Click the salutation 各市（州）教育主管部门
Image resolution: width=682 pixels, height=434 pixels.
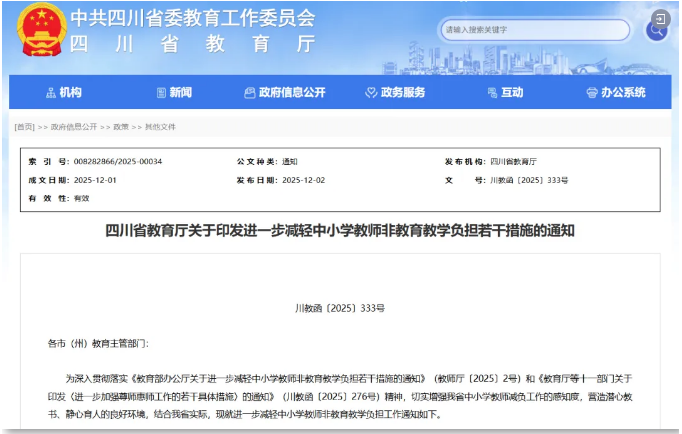pyautogui.click(x=98, y=344)
